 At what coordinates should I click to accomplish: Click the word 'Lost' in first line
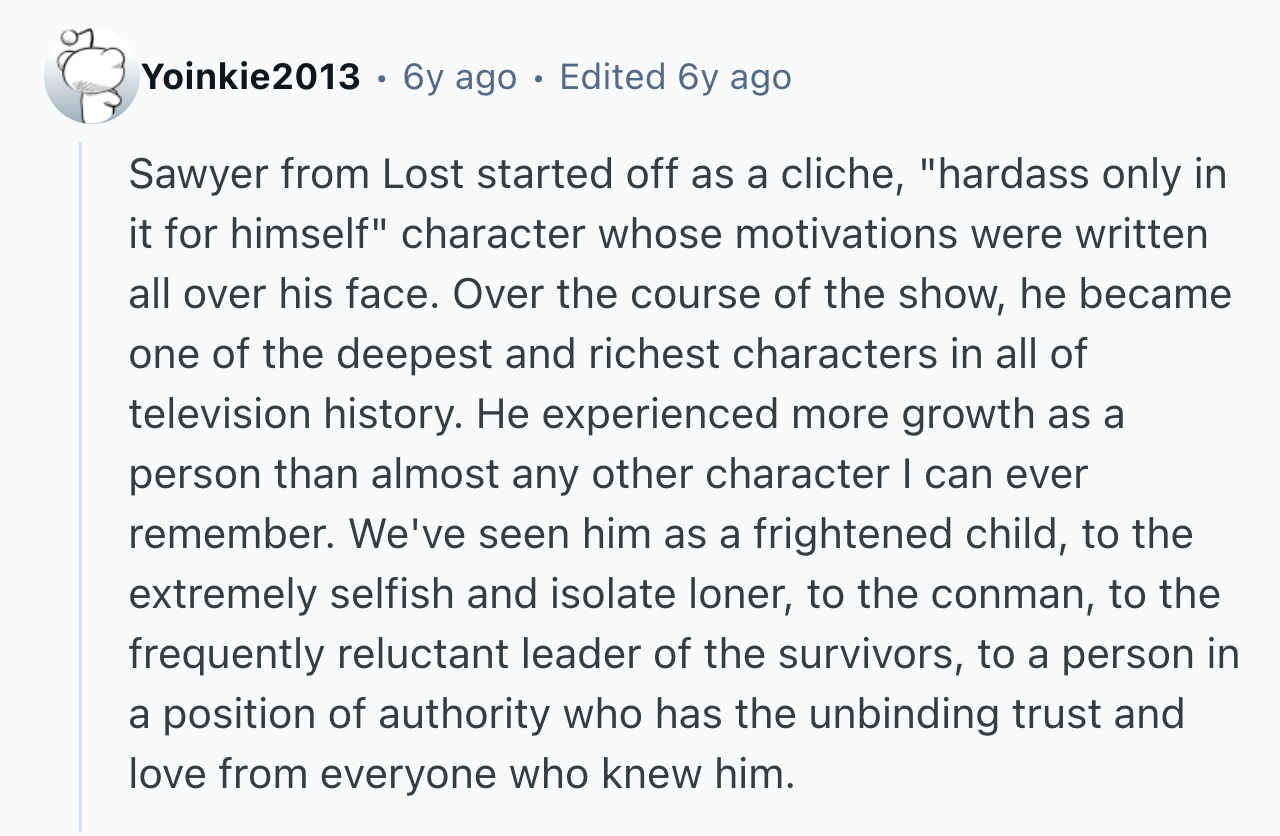[424, 174]
